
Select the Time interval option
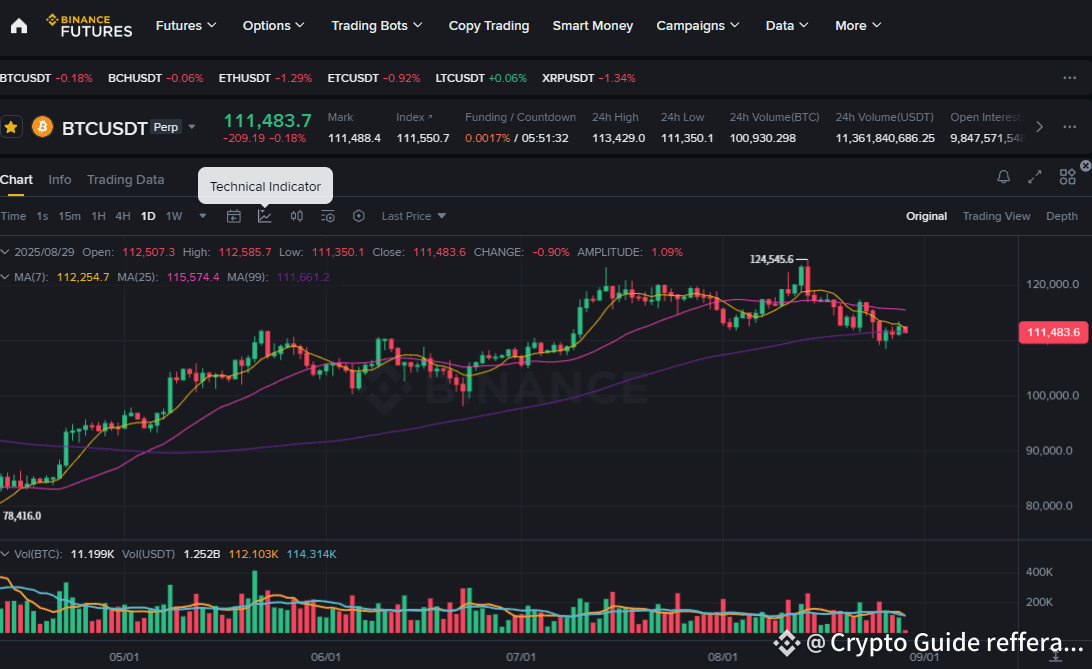pos(13,217)
